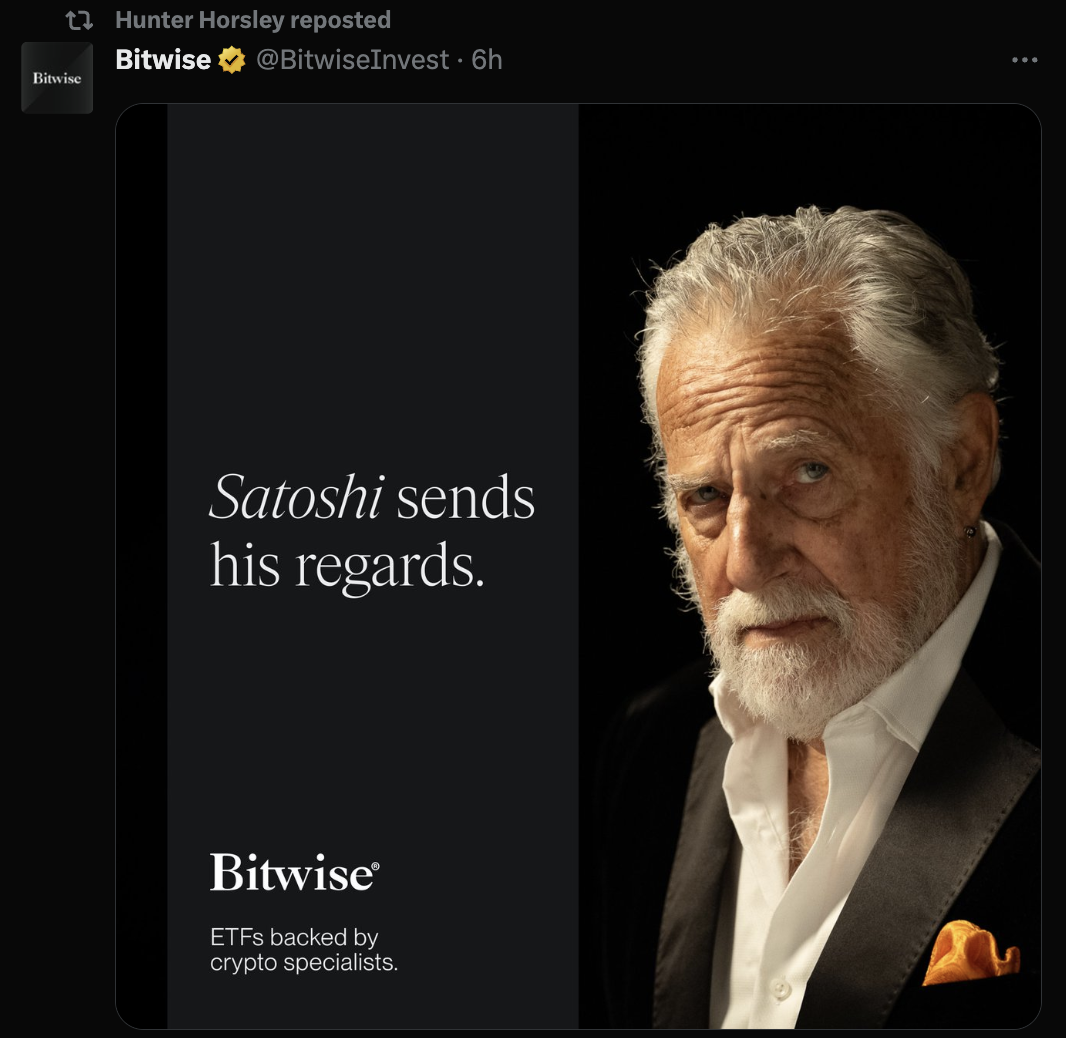The image size is (1066, 1038).
Task: Click the repost arrows icon
Action: 78,20
